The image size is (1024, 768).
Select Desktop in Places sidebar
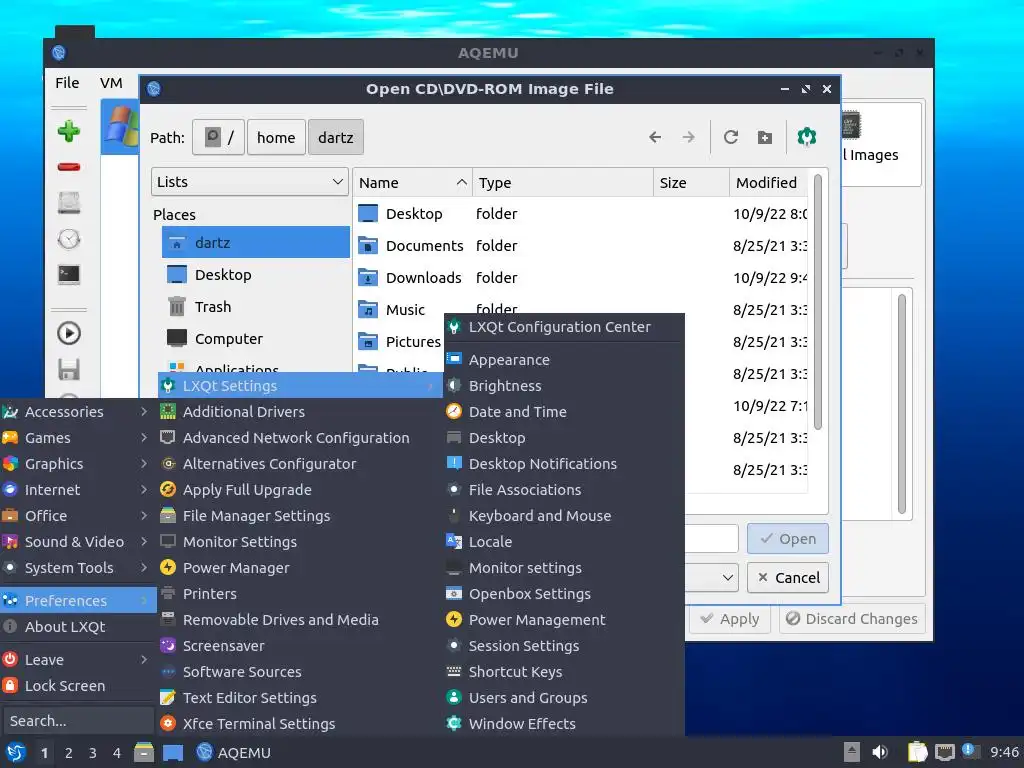(255, 274)
